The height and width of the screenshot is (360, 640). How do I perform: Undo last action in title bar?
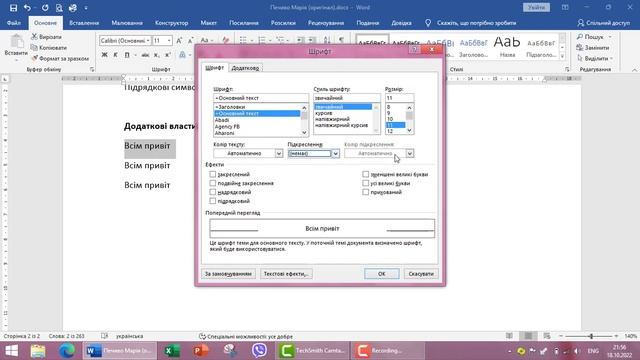27,8
